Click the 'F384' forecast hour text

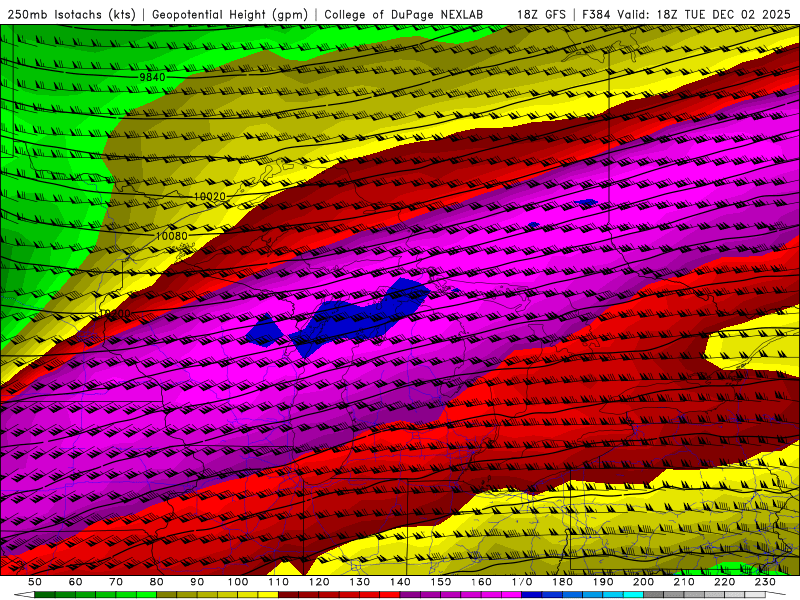(x=596, y=15)
